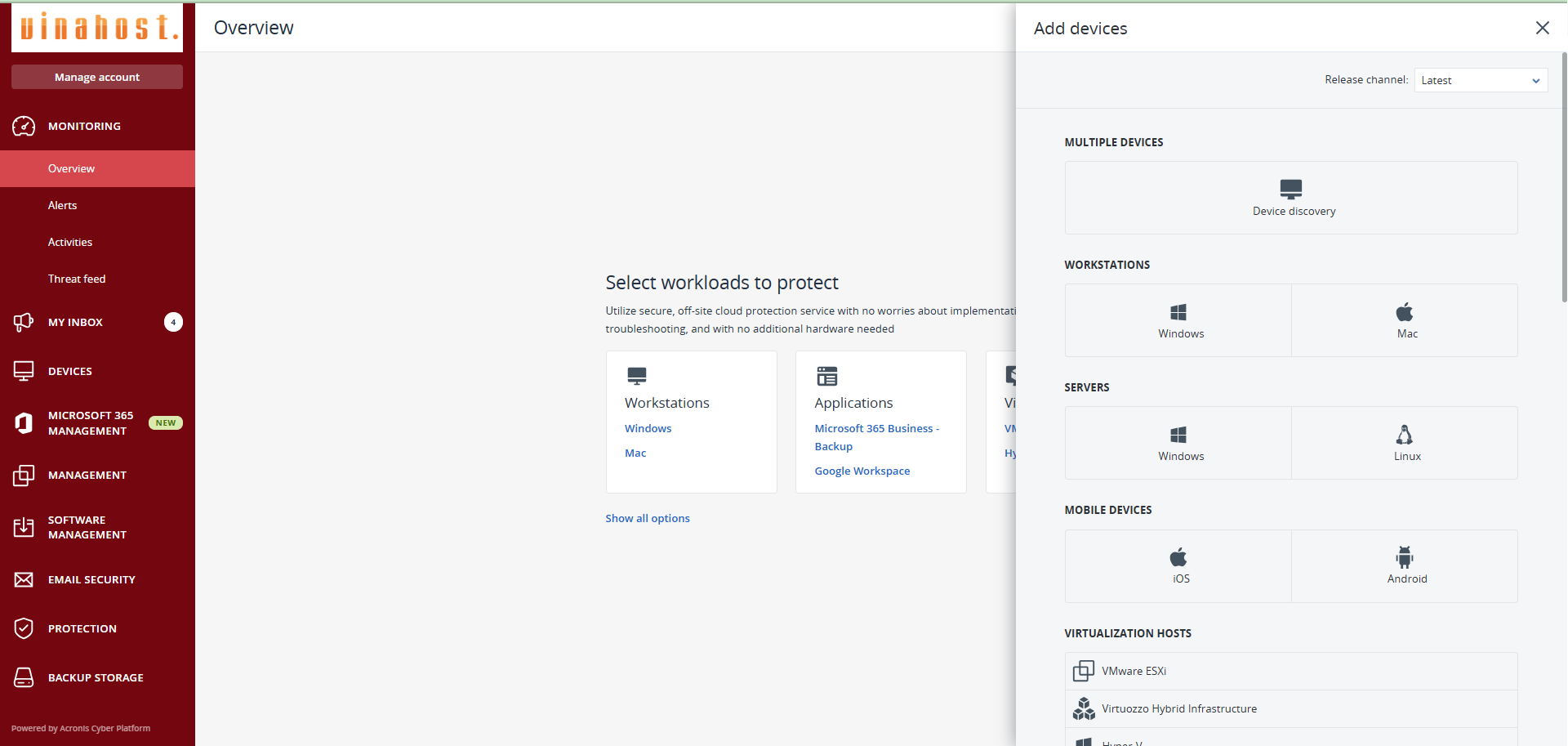Click the Add devices panel scrollbar

1563,178
